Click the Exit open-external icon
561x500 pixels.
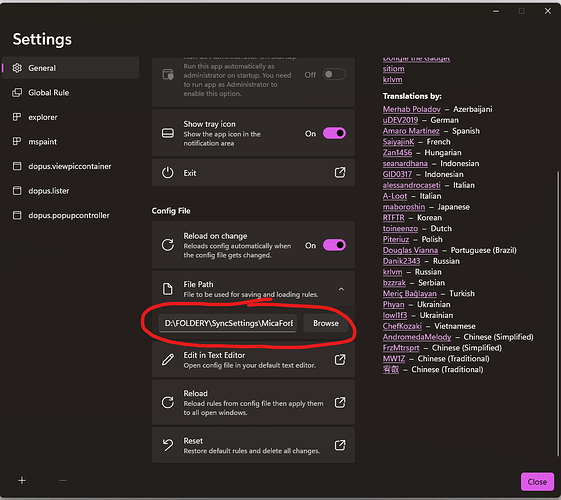(x=340, y=173)
